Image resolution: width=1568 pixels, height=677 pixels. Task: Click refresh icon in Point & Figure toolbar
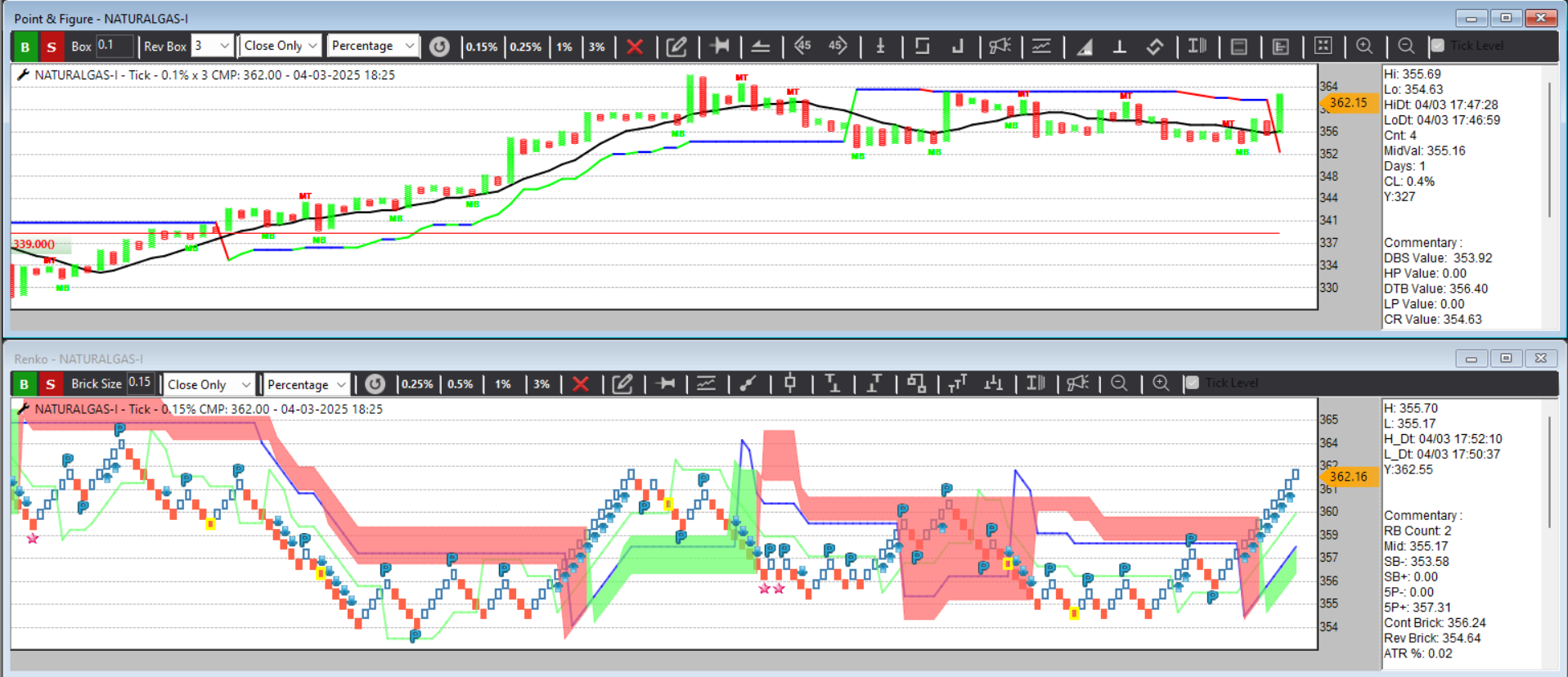[x=439, y=47]
